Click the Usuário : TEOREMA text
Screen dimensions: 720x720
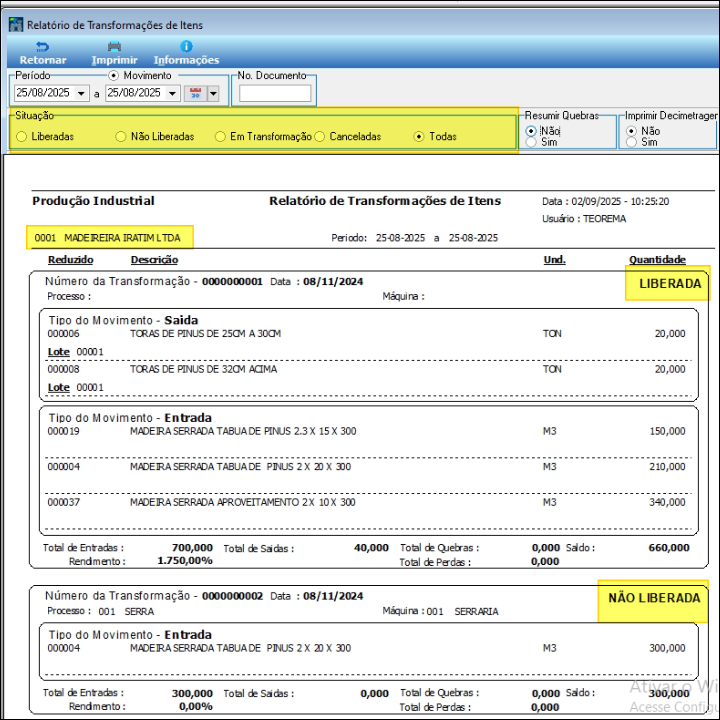[x=584, y=219]
